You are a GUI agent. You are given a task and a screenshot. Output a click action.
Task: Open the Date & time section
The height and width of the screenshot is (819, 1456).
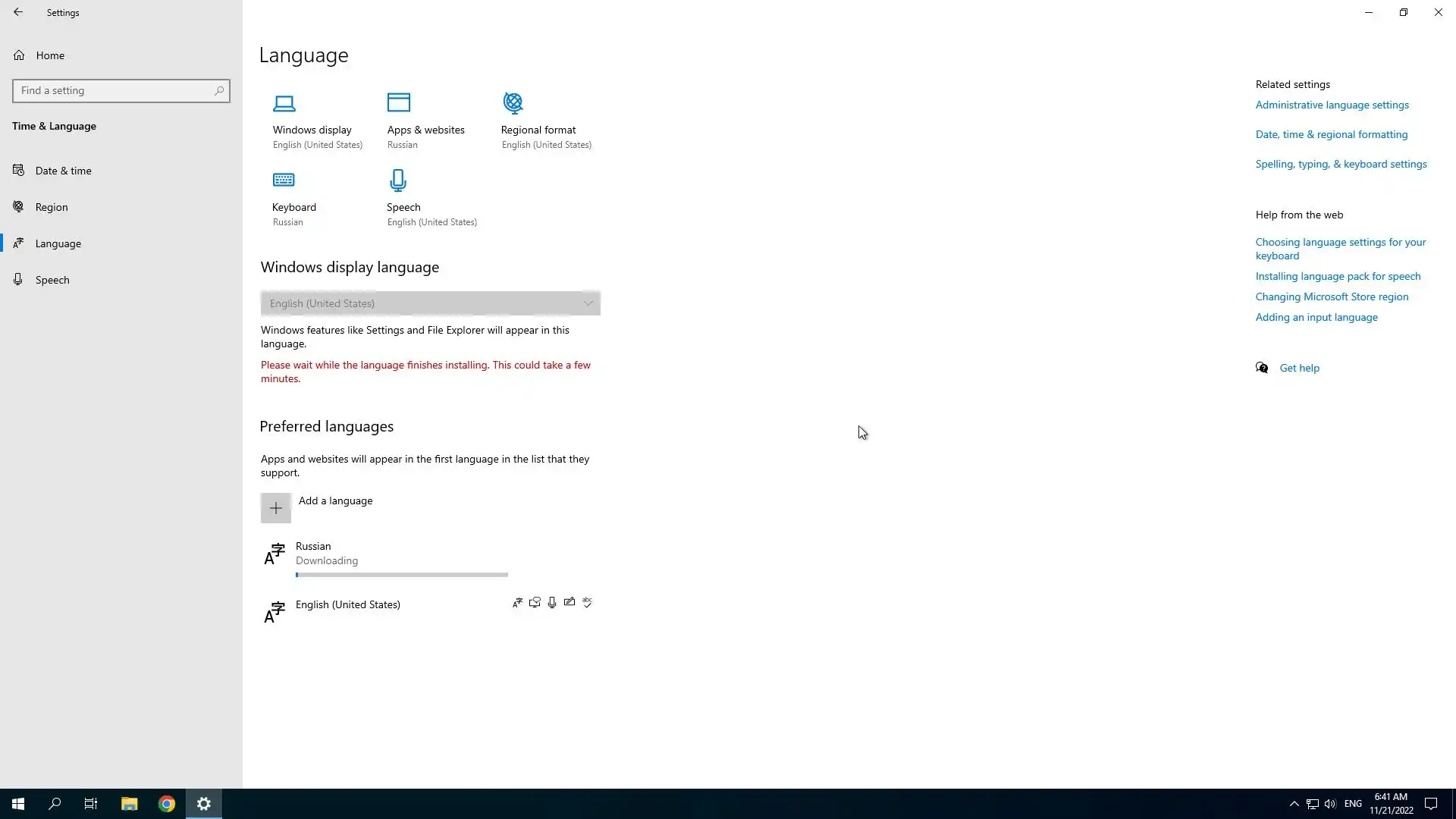click(x=64, y=171)
